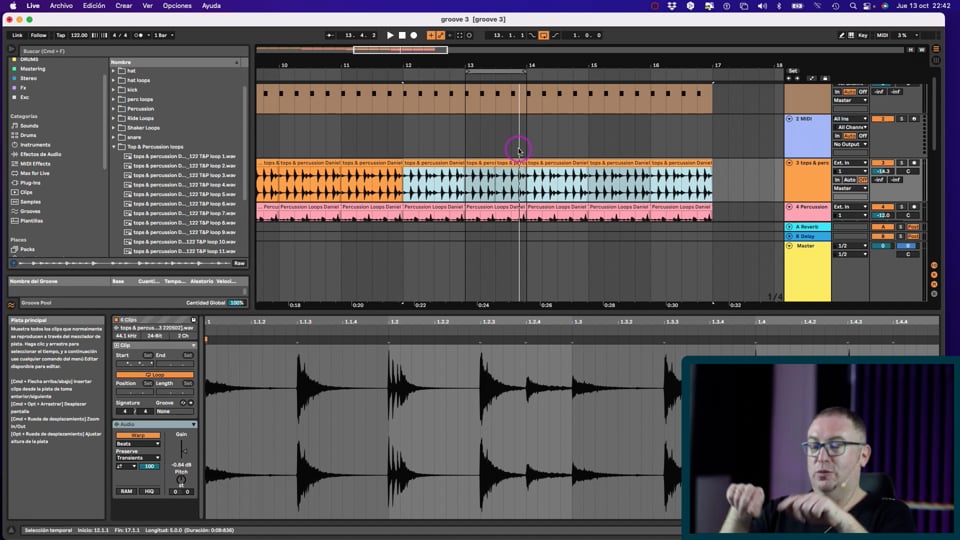Open Archivo menu
Screen dimensions: 960x540
click(61, 6)
